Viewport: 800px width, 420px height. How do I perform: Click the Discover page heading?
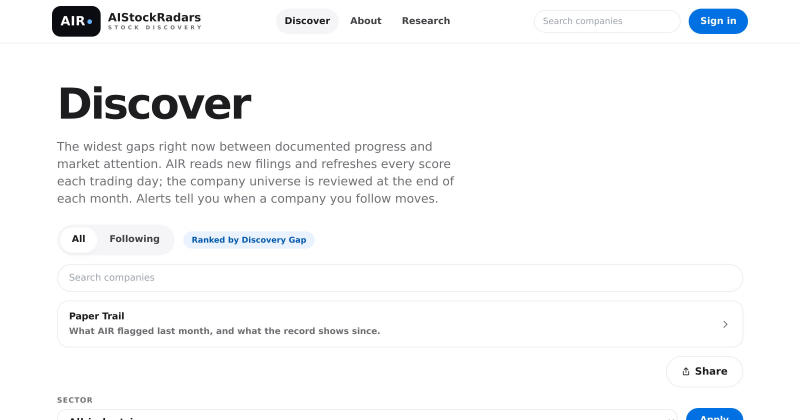click(154, 104)
